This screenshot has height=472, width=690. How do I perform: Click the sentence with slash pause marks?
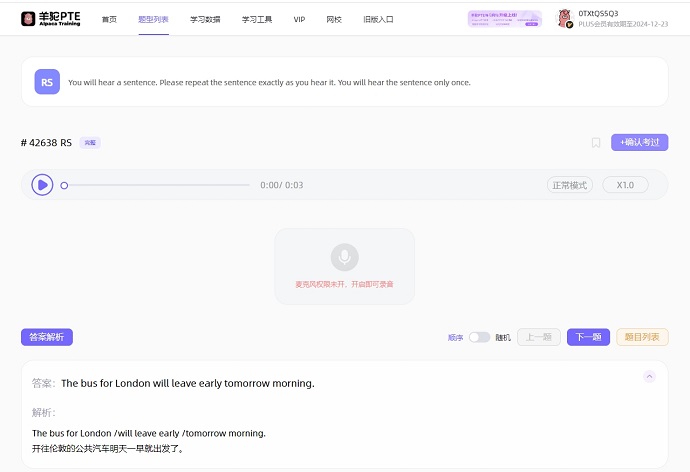click(149, 433)
